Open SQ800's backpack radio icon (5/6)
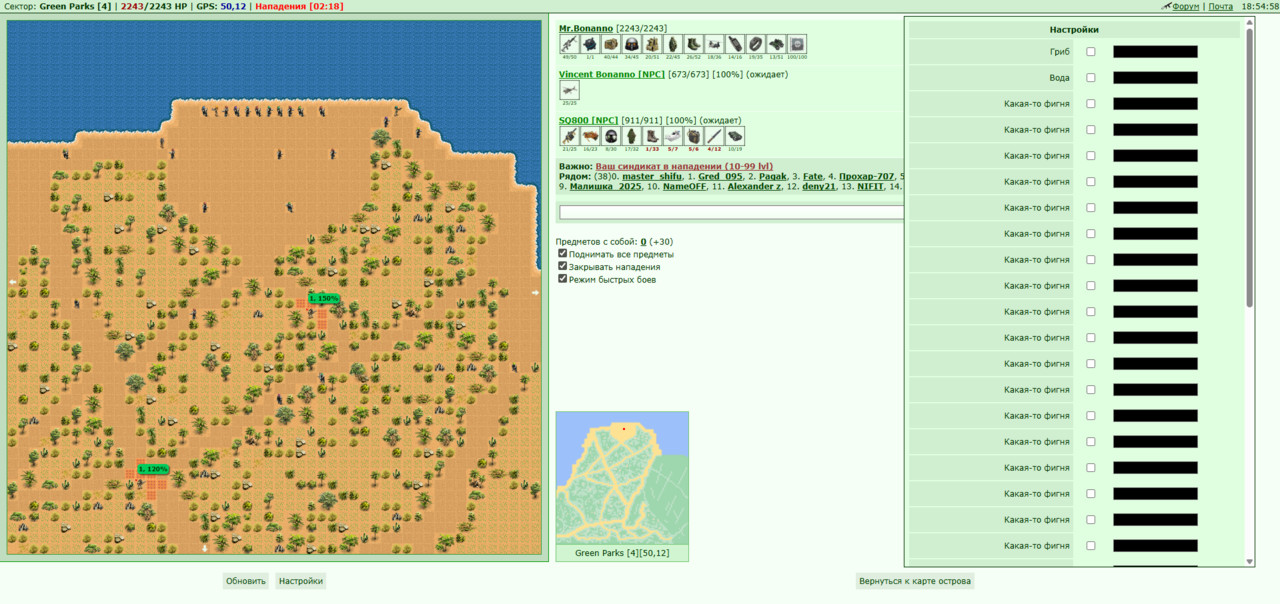Screen dimensions: 1280x604 click(694, 136)
